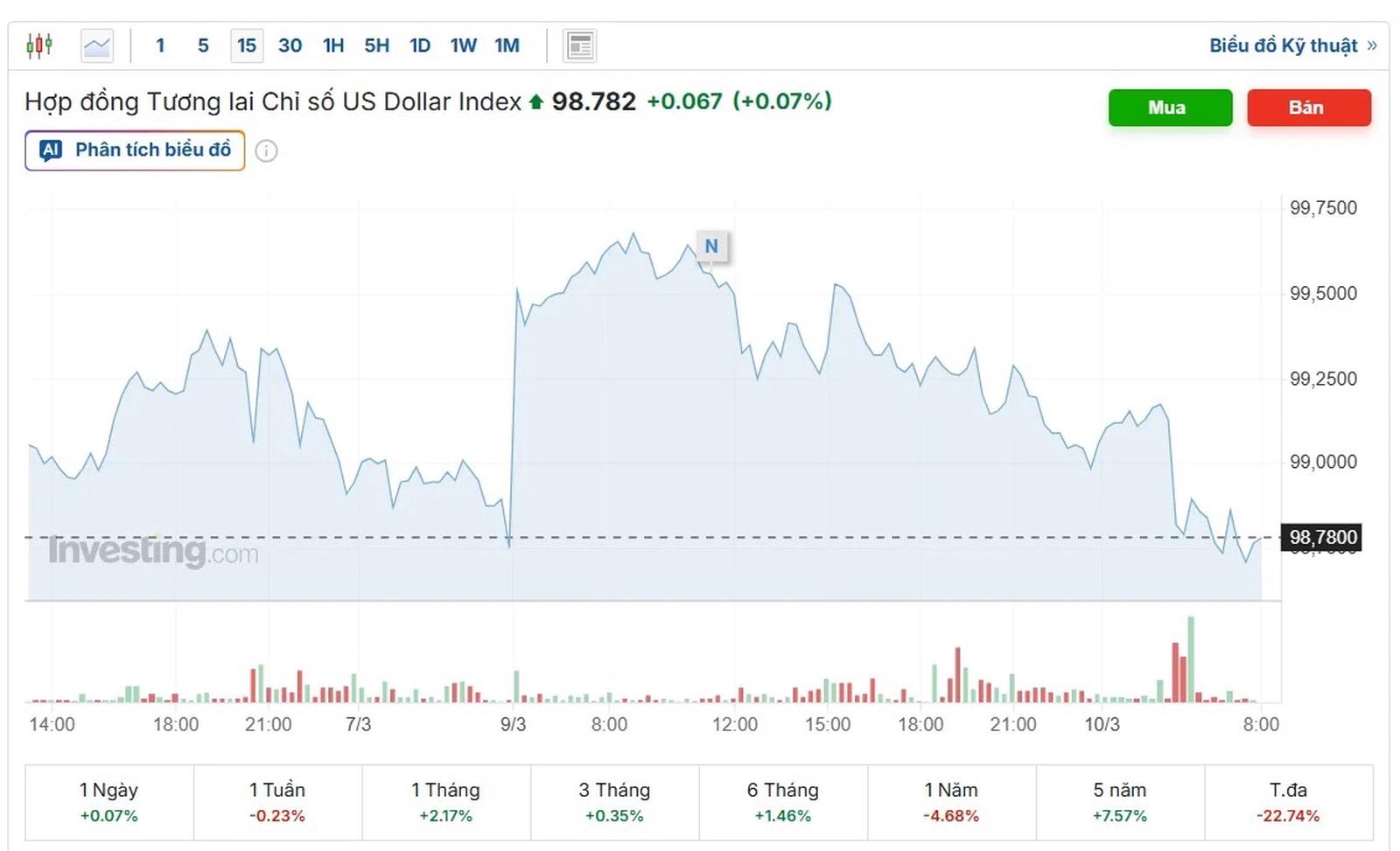Image resolution: width=1400 pixels, height=851 pixels.
Task: Select the 1 Ngày performance tab
Action: [x=109, y=802]
